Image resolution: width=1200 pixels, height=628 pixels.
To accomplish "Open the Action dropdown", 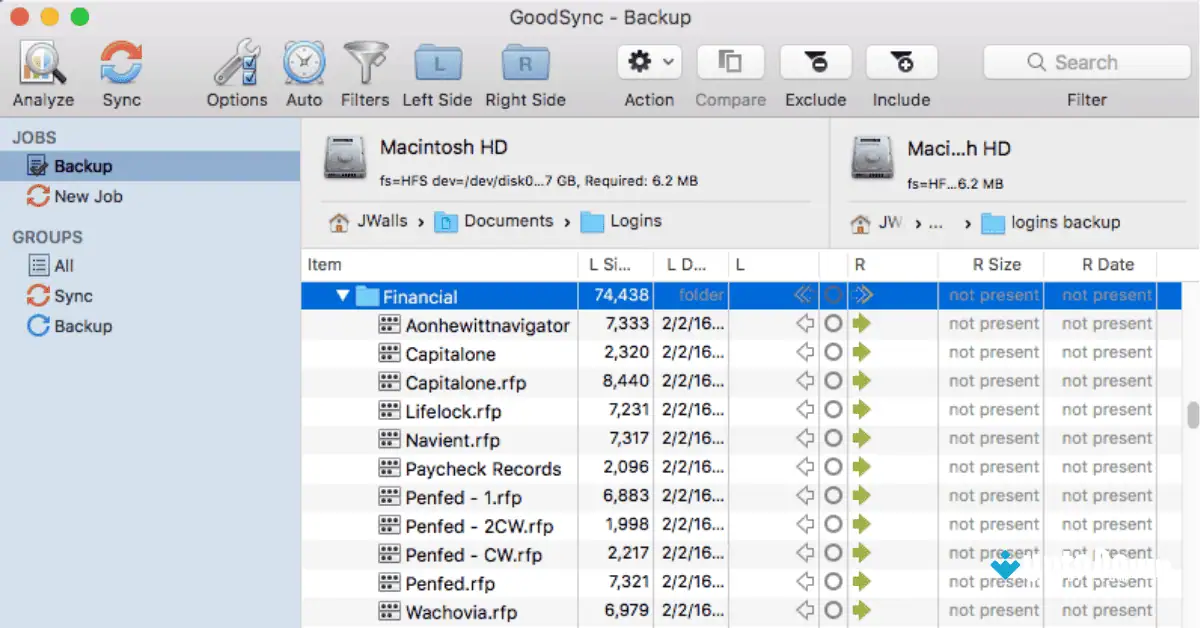I will [648, 62].
